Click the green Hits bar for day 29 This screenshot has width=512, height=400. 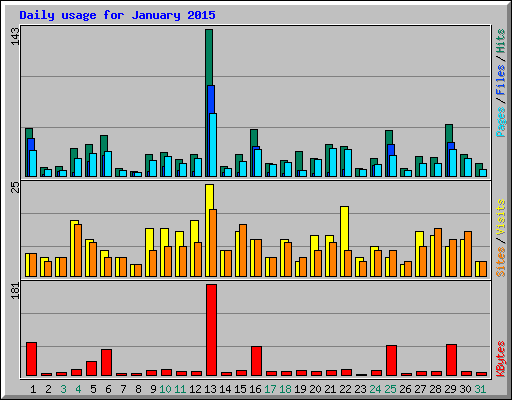(x=449, y=133)
